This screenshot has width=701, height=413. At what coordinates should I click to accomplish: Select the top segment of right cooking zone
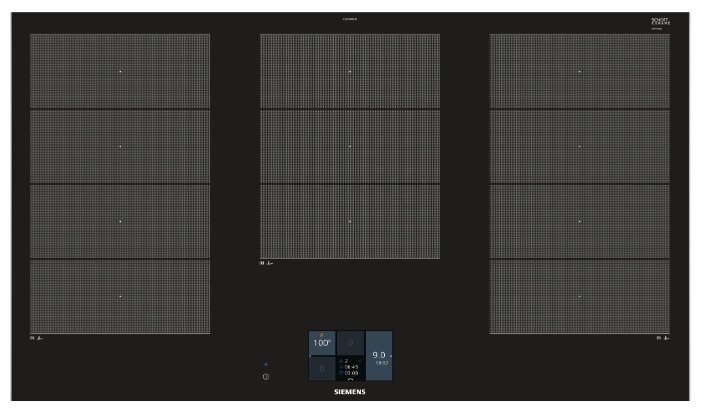tap(579, 71)
